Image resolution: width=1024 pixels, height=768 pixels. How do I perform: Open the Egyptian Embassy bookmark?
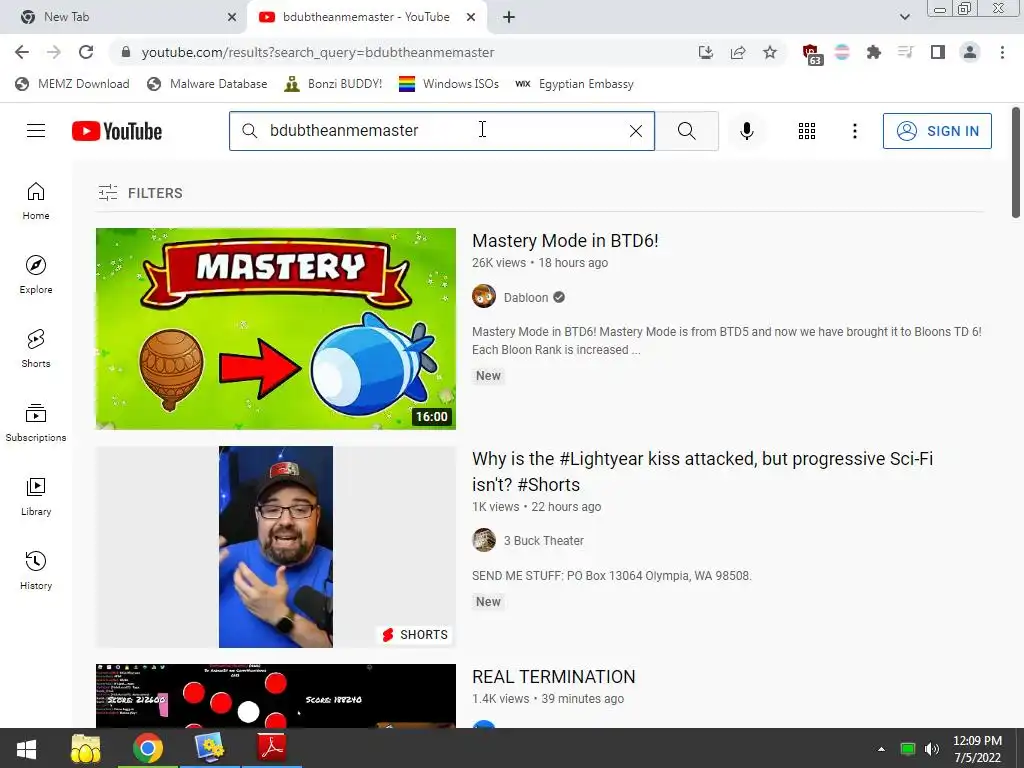[574, 84]
